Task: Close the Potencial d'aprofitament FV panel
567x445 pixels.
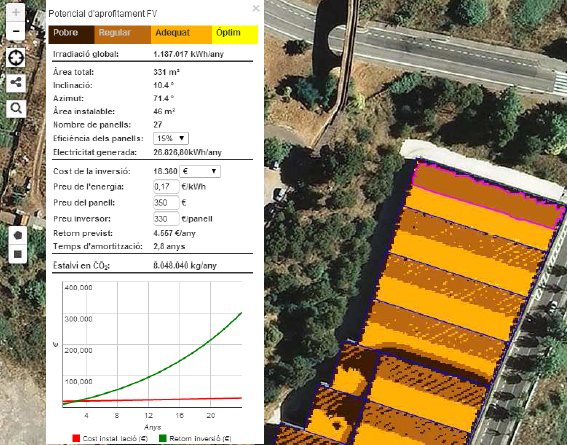Action: point(256,8)
